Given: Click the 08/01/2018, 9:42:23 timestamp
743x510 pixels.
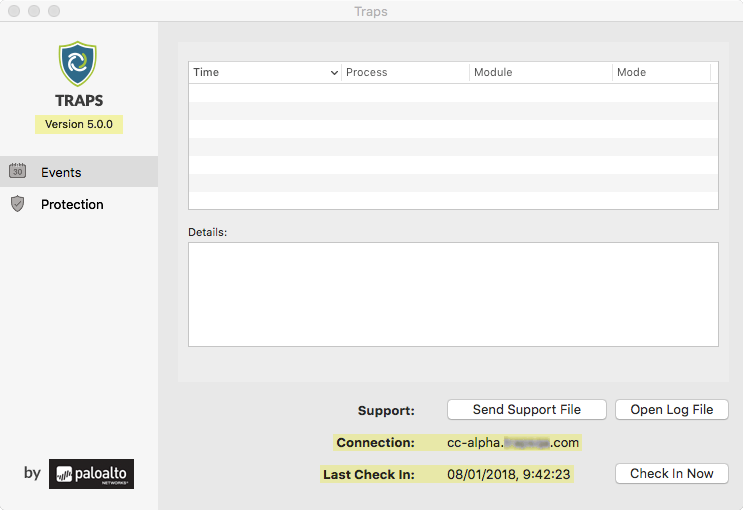Looking at the screenshot, I should 508,474.
